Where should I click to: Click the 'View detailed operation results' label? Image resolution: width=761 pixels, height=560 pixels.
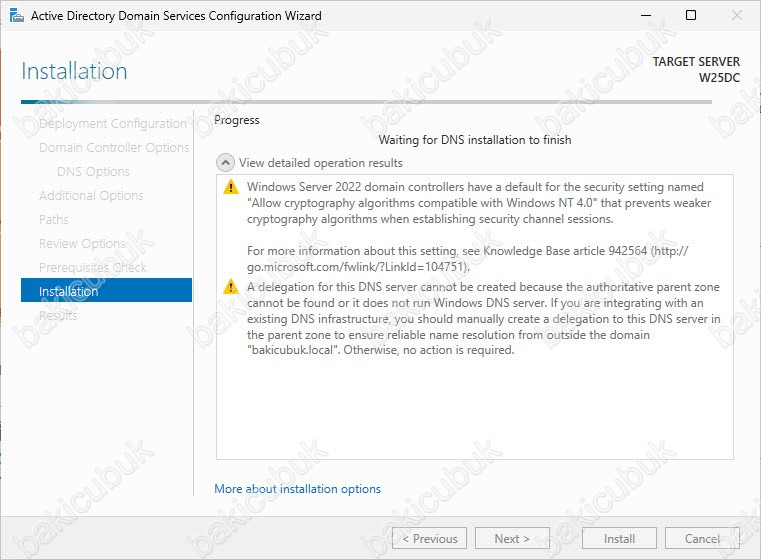(x=321, y=163)
